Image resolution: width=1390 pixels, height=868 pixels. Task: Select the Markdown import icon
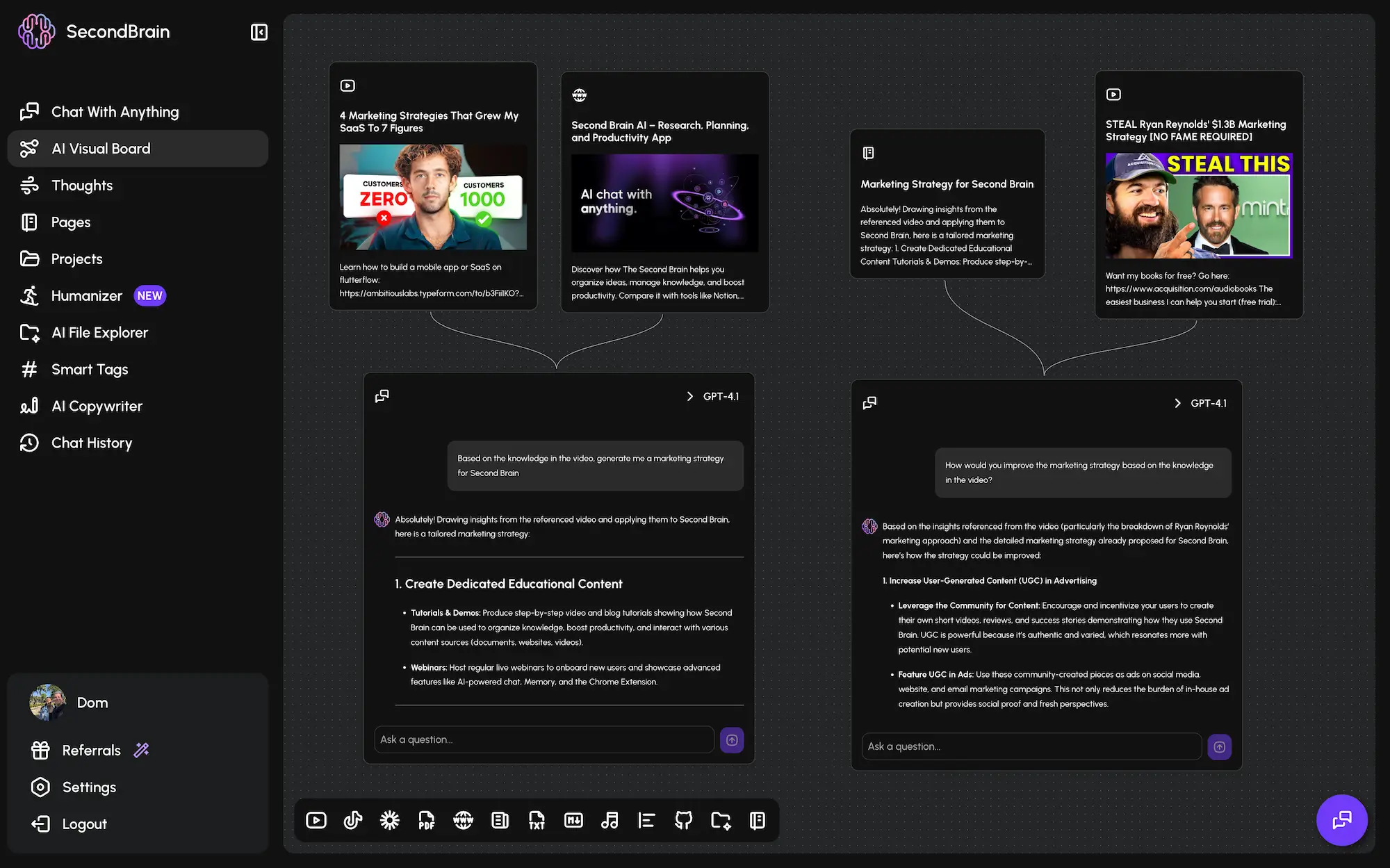pyautogui.click(x=574, y=820)
